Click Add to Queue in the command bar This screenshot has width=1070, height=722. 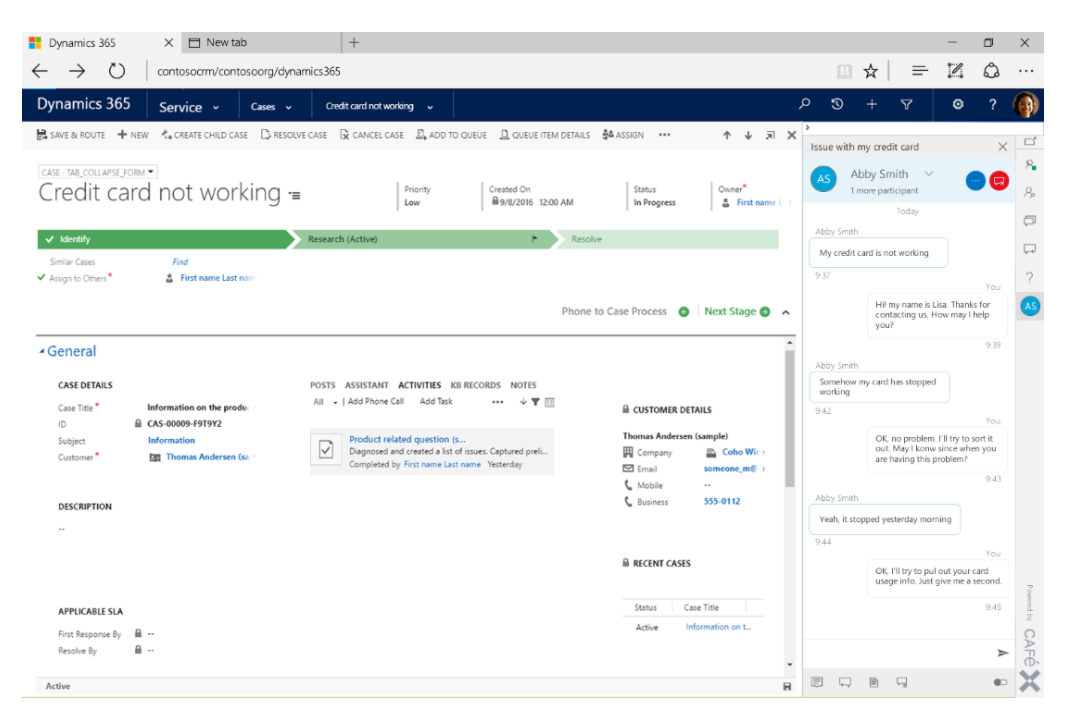(451, 135)
